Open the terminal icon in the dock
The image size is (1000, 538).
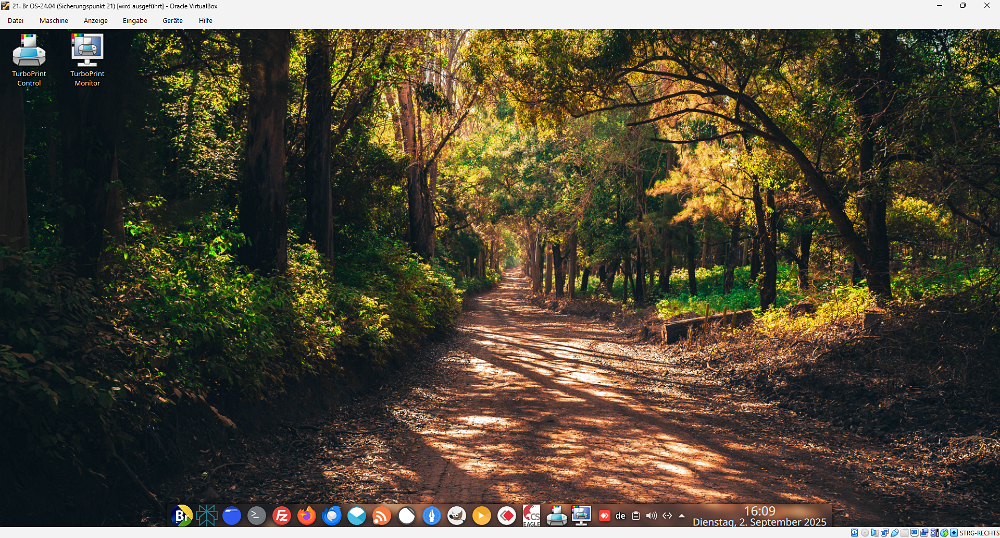click(x=257, y=516)
